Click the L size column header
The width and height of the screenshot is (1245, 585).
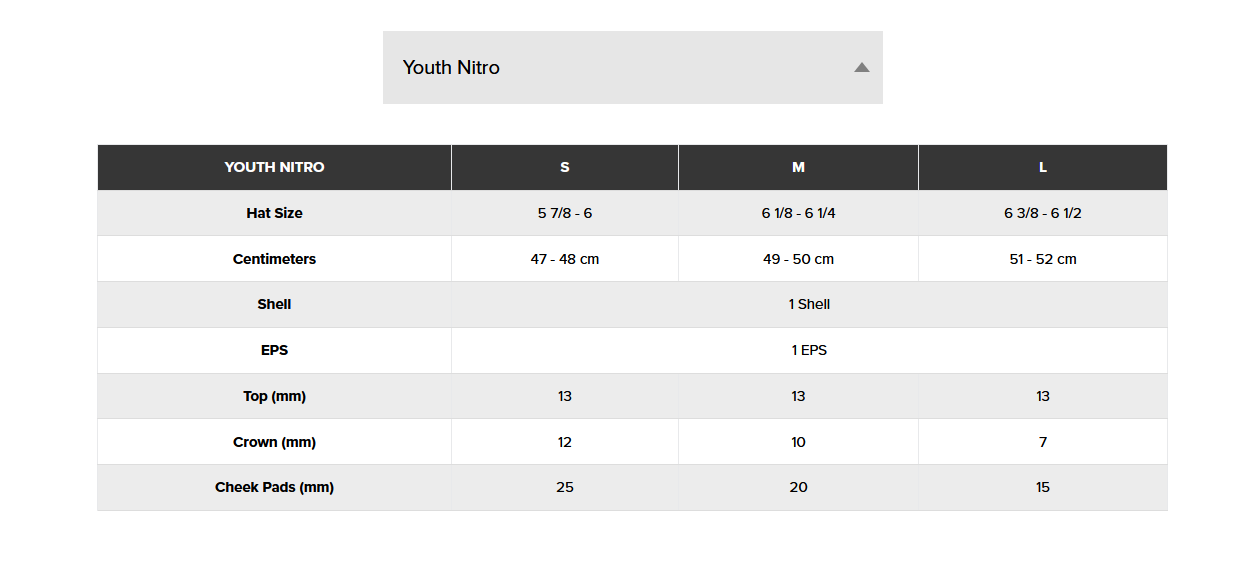coord(1043,167)
